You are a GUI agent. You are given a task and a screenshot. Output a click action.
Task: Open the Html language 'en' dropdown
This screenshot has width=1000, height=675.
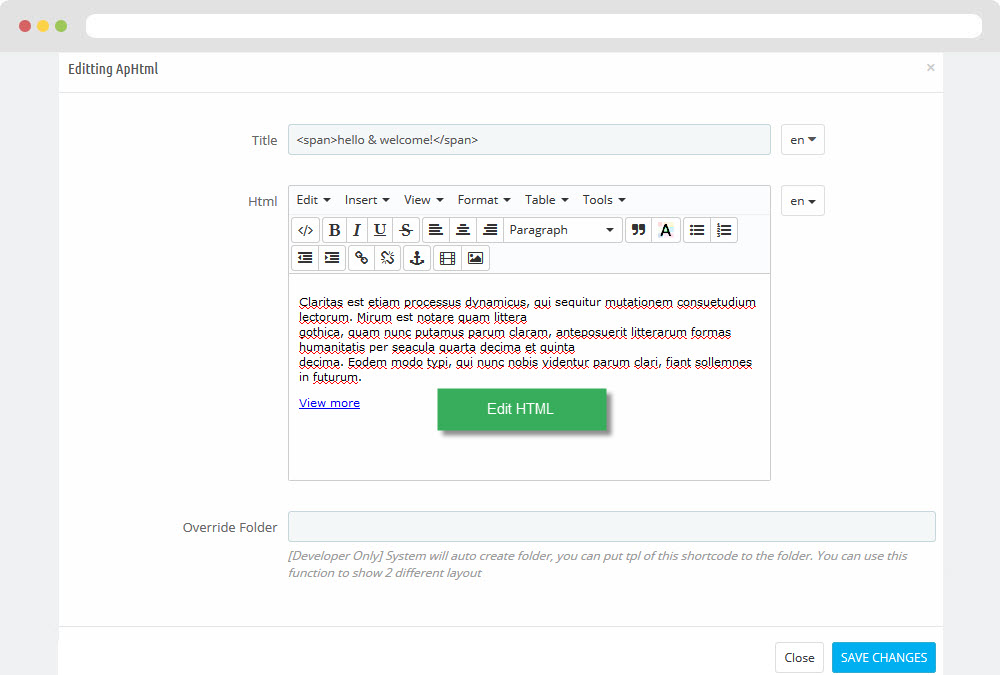click(803, 201)
